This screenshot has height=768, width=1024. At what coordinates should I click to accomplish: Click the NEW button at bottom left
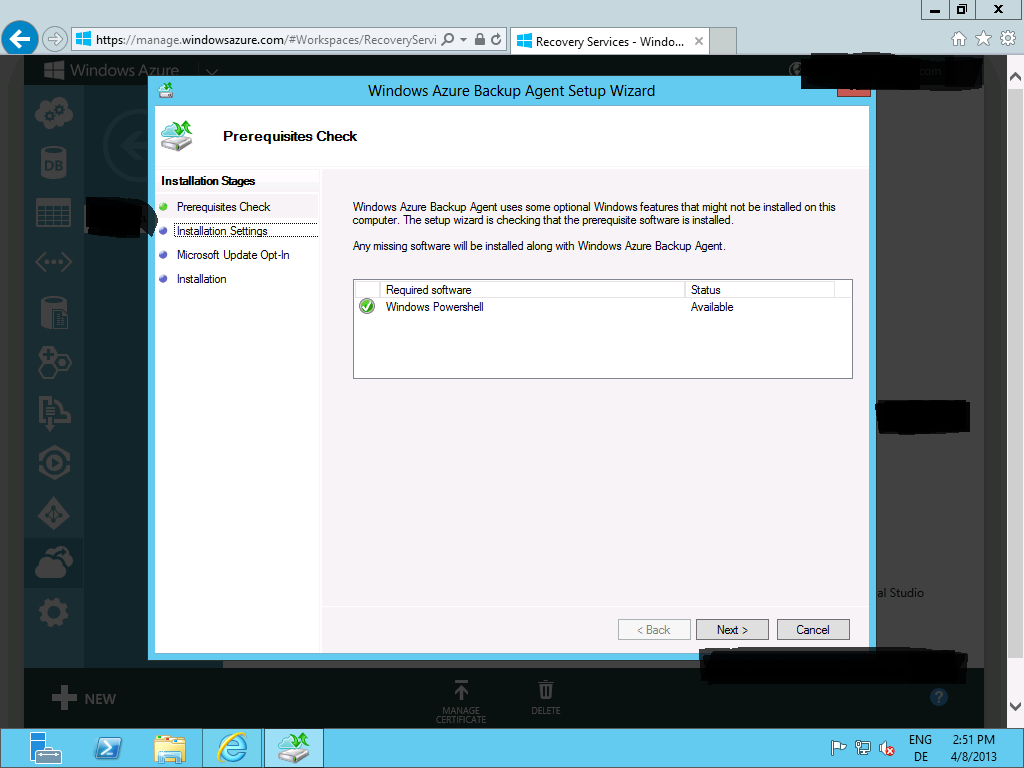[82, 698]
